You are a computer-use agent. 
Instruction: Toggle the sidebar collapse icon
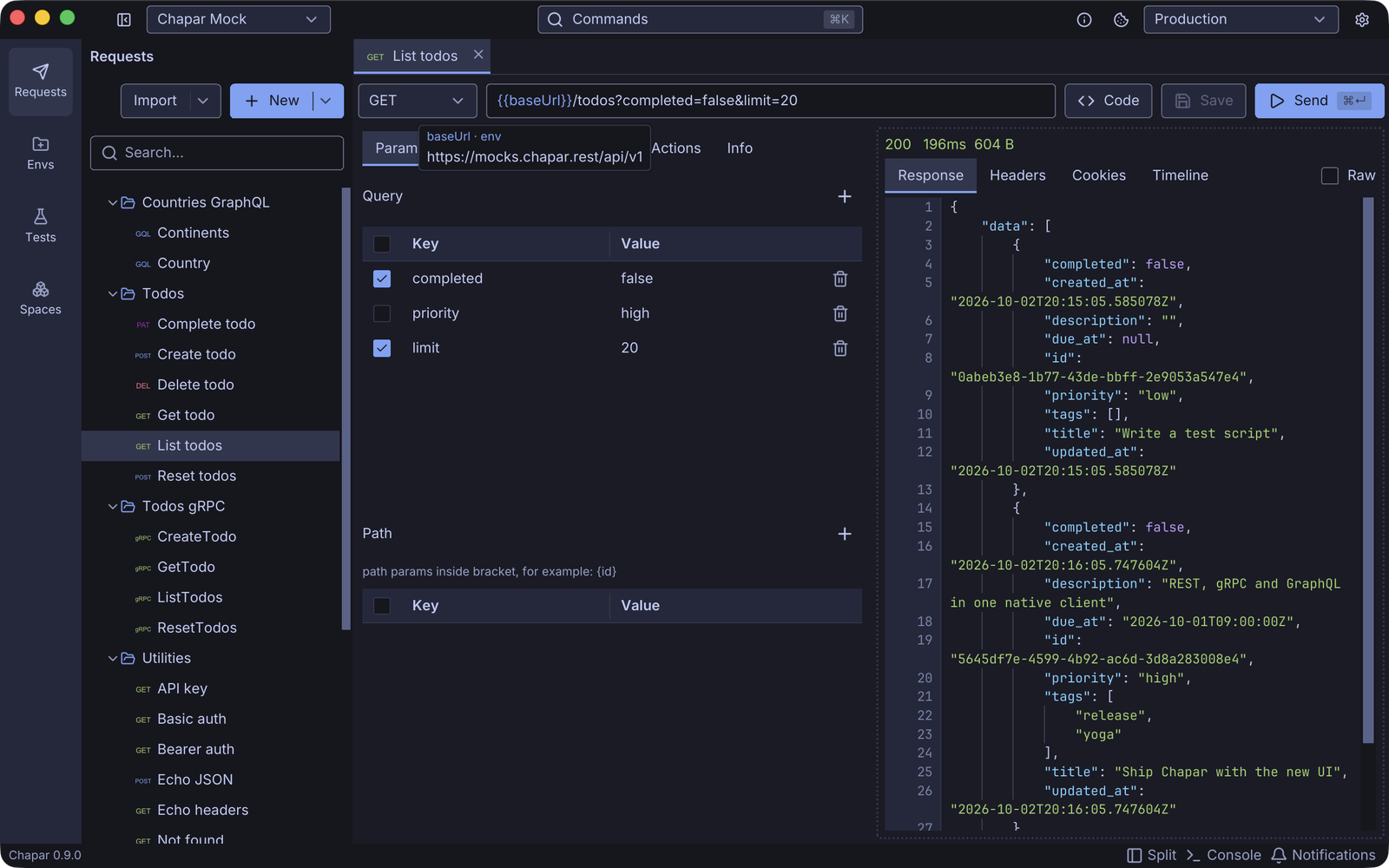coord(124,19)
